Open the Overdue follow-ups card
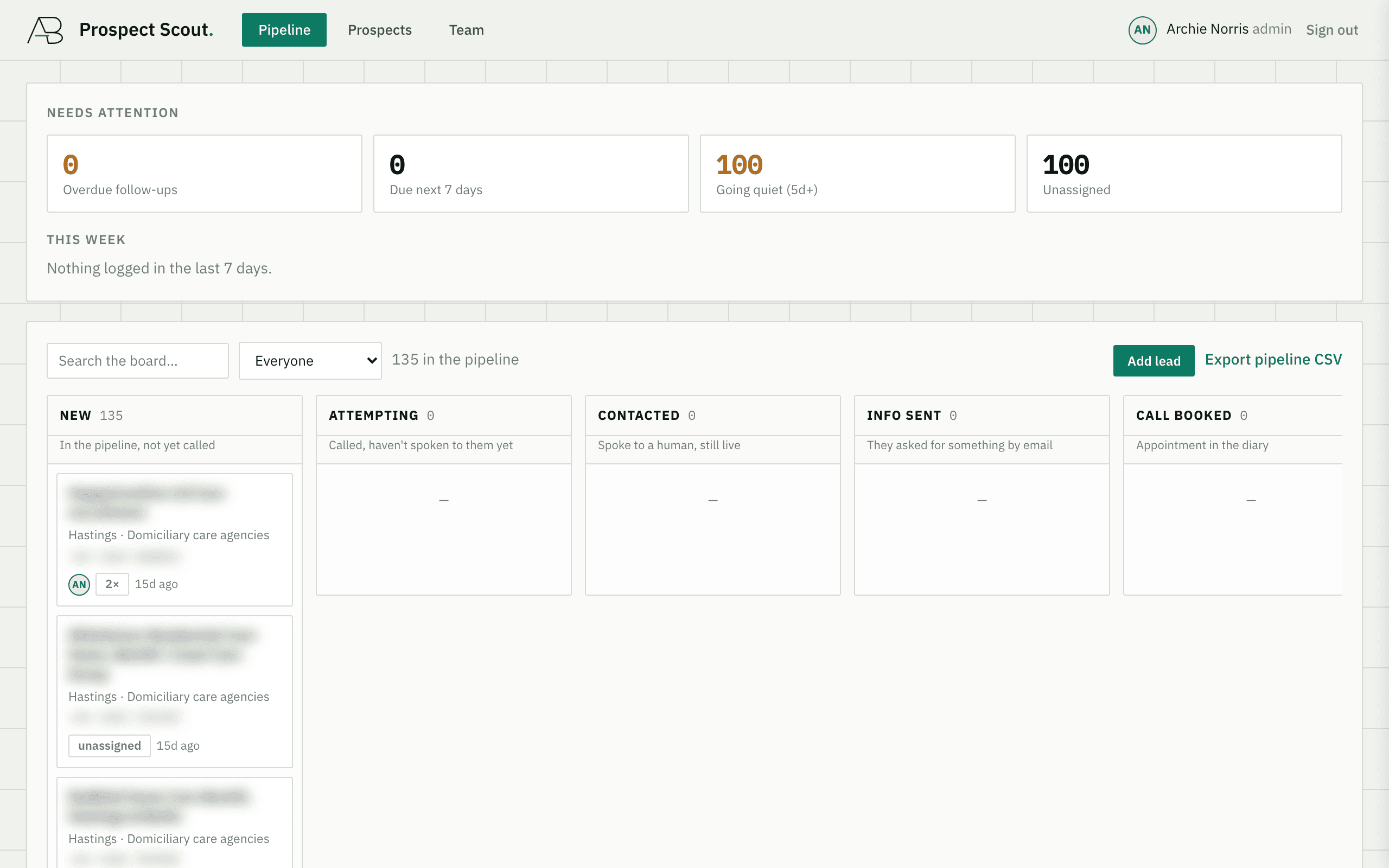The width and height of the screenshot is (1389, 868). click(205, 174)
